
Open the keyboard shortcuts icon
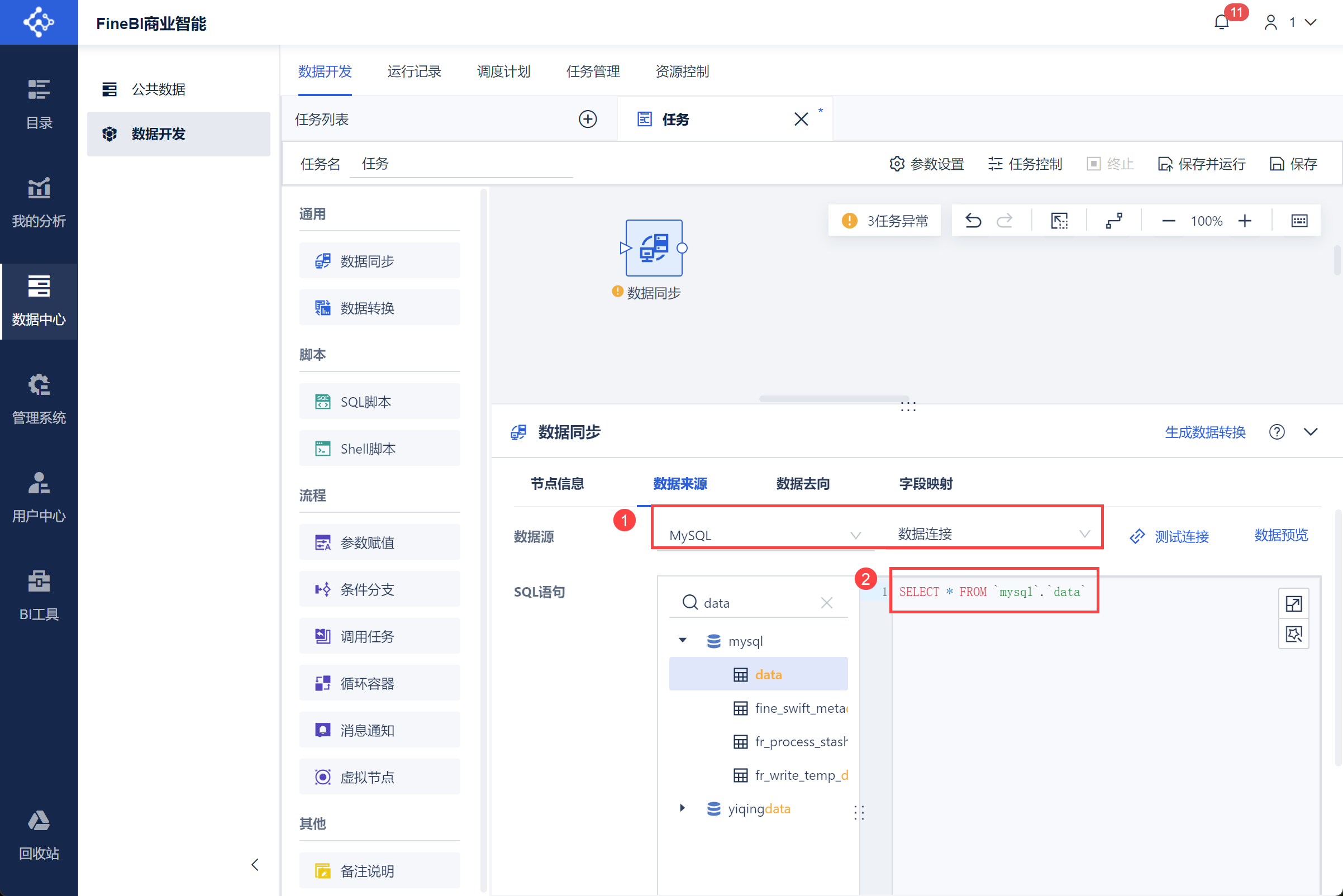coord(1299,221)
